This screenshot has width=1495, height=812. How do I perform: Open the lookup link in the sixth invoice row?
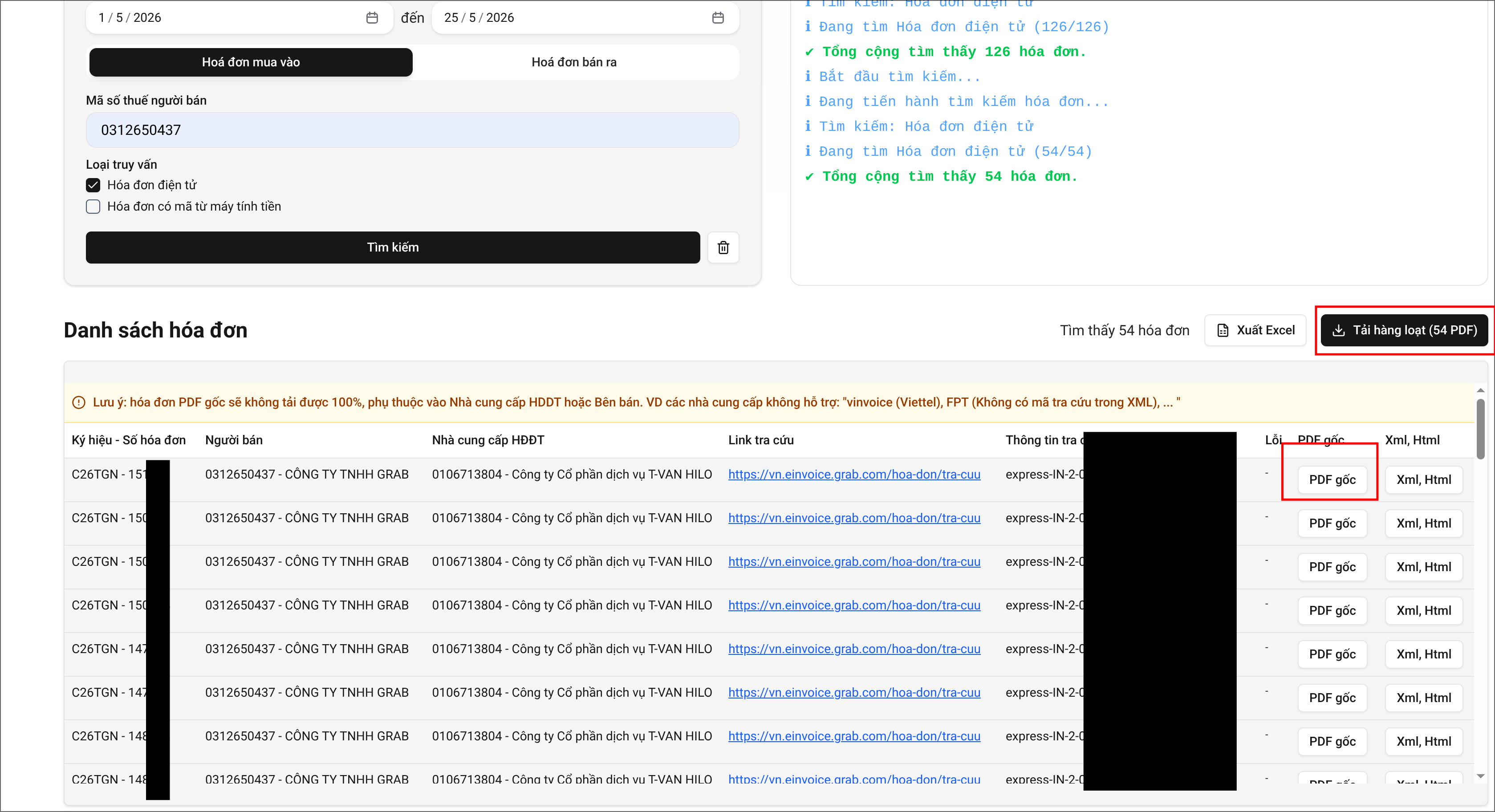tap(854, 692)
